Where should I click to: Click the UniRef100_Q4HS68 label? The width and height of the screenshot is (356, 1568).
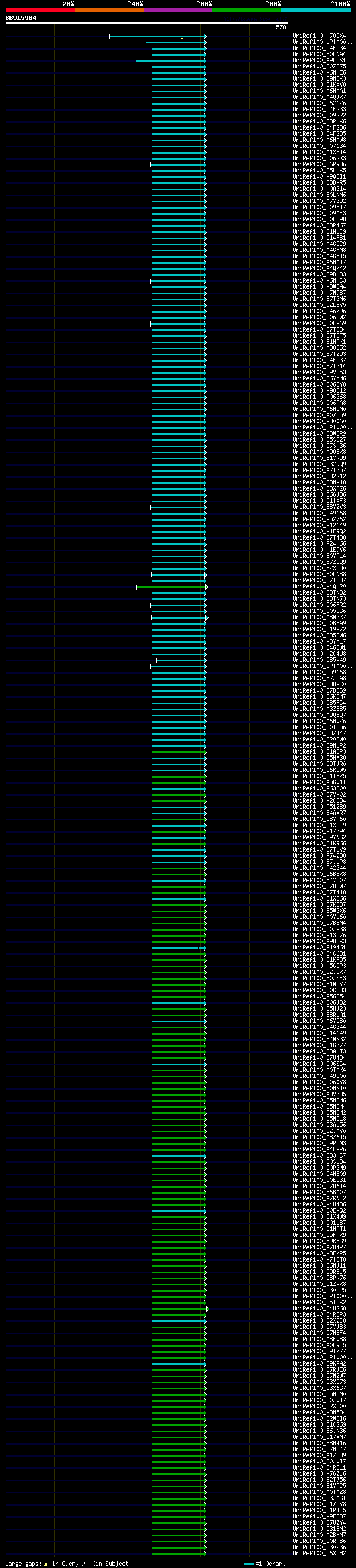319,1309
